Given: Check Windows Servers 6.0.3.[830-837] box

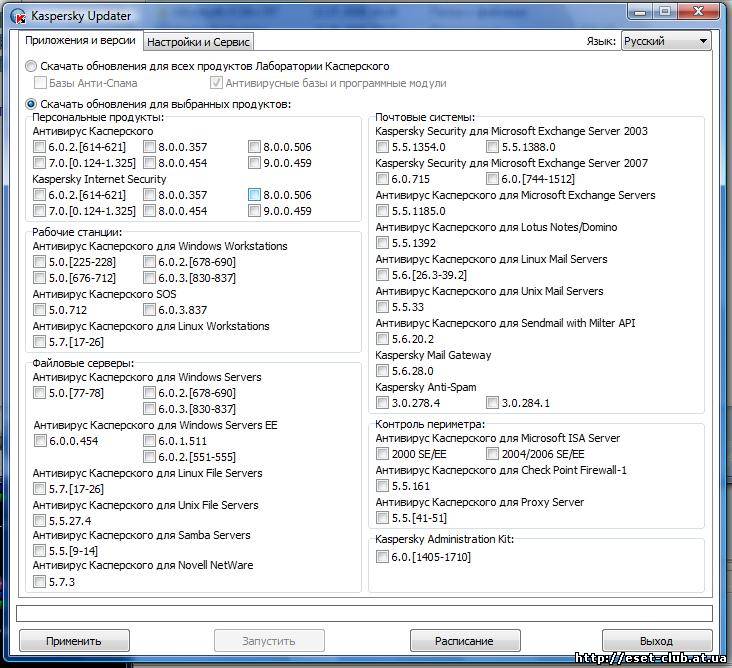Looking at the screenshot, I should click(x=149, y=408).
